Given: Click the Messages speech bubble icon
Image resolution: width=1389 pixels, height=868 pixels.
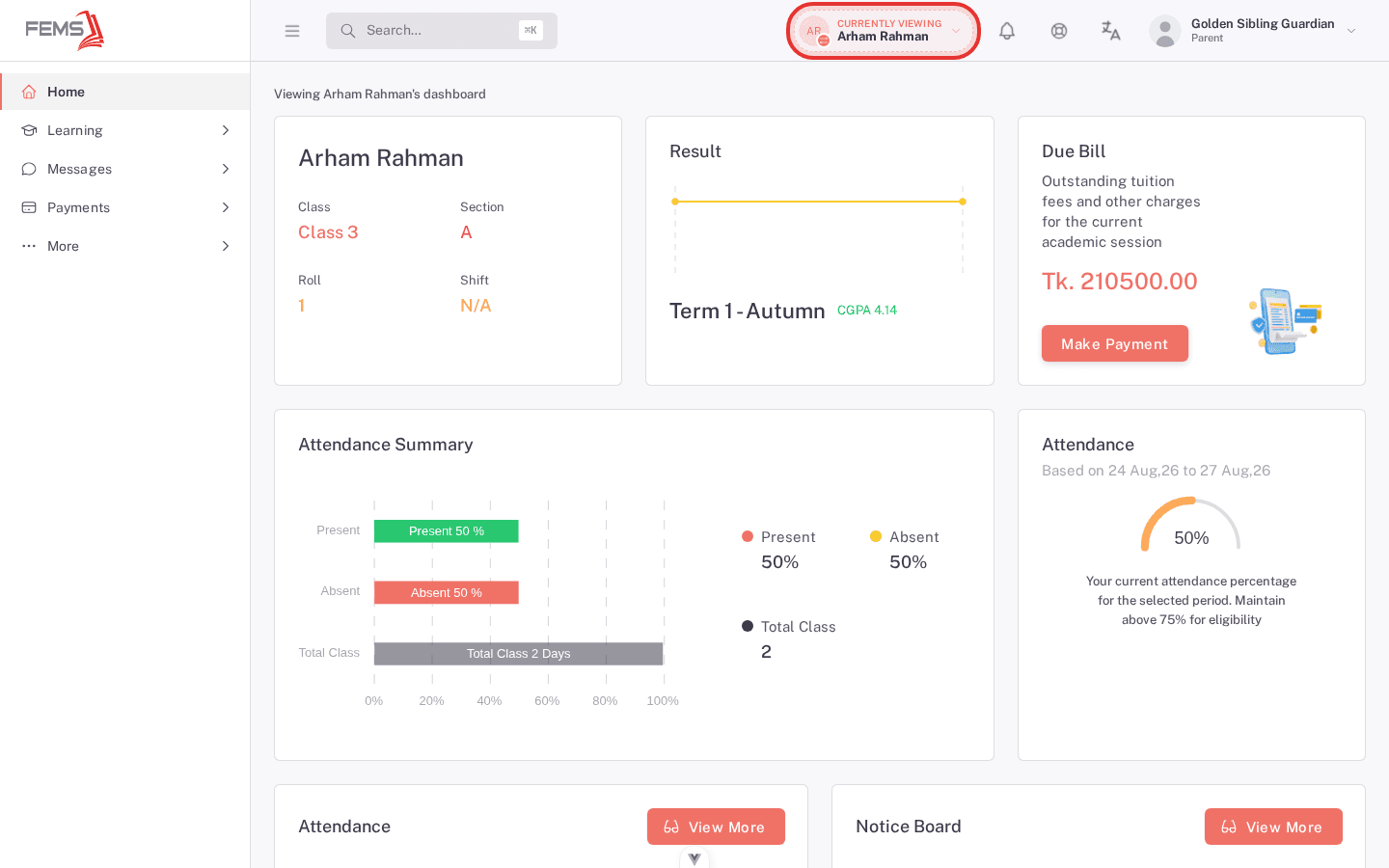Looking at the screenshot, I should (x=29, y=169).
